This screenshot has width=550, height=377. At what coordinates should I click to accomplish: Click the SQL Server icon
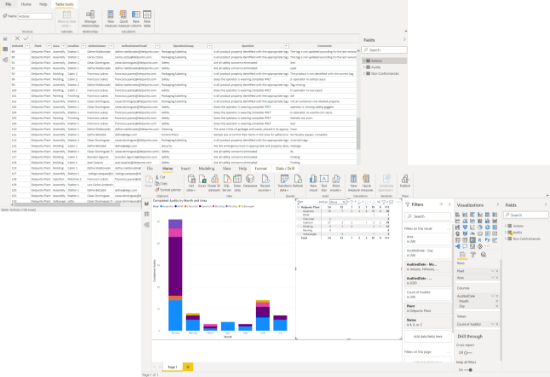click(227, 183)
